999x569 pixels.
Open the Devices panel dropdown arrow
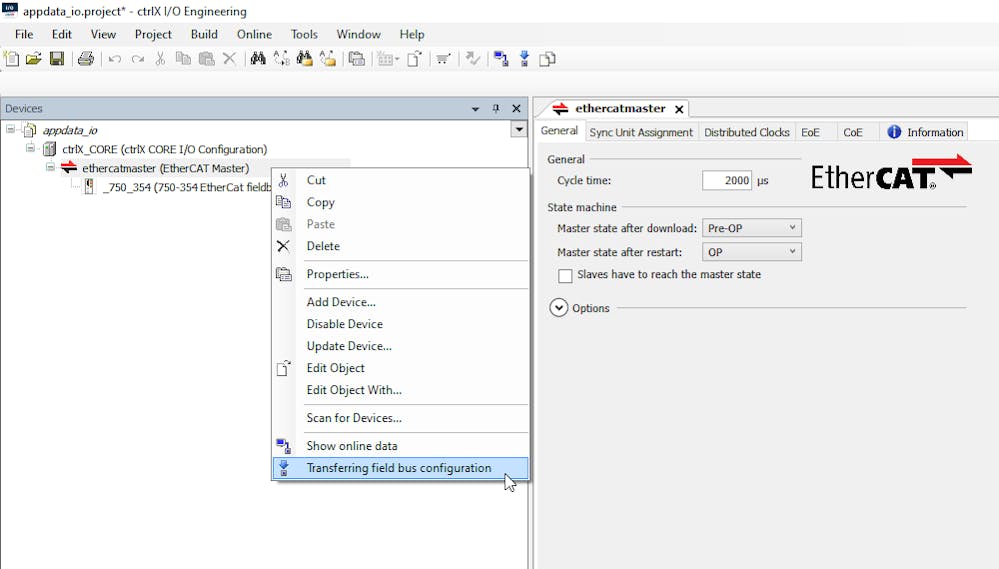[x=475, y=109]
